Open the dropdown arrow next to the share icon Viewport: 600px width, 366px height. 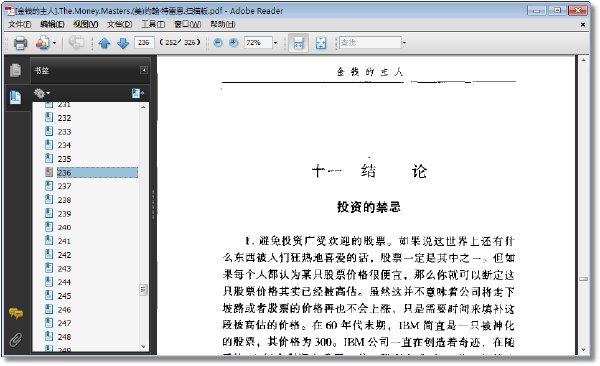tap(54, 43)
